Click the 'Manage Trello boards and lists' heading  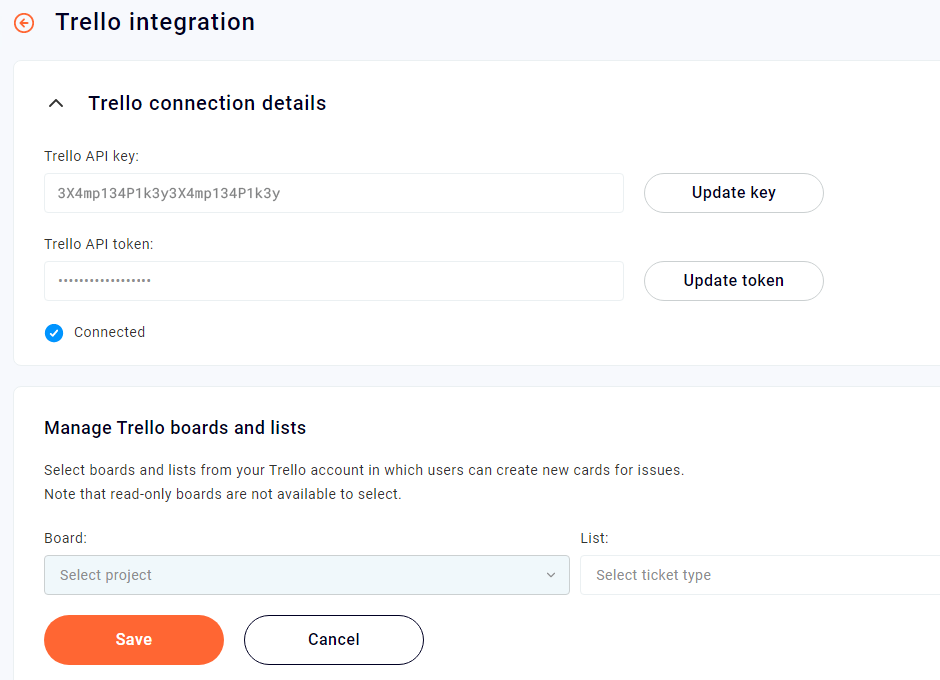point(175,428)
